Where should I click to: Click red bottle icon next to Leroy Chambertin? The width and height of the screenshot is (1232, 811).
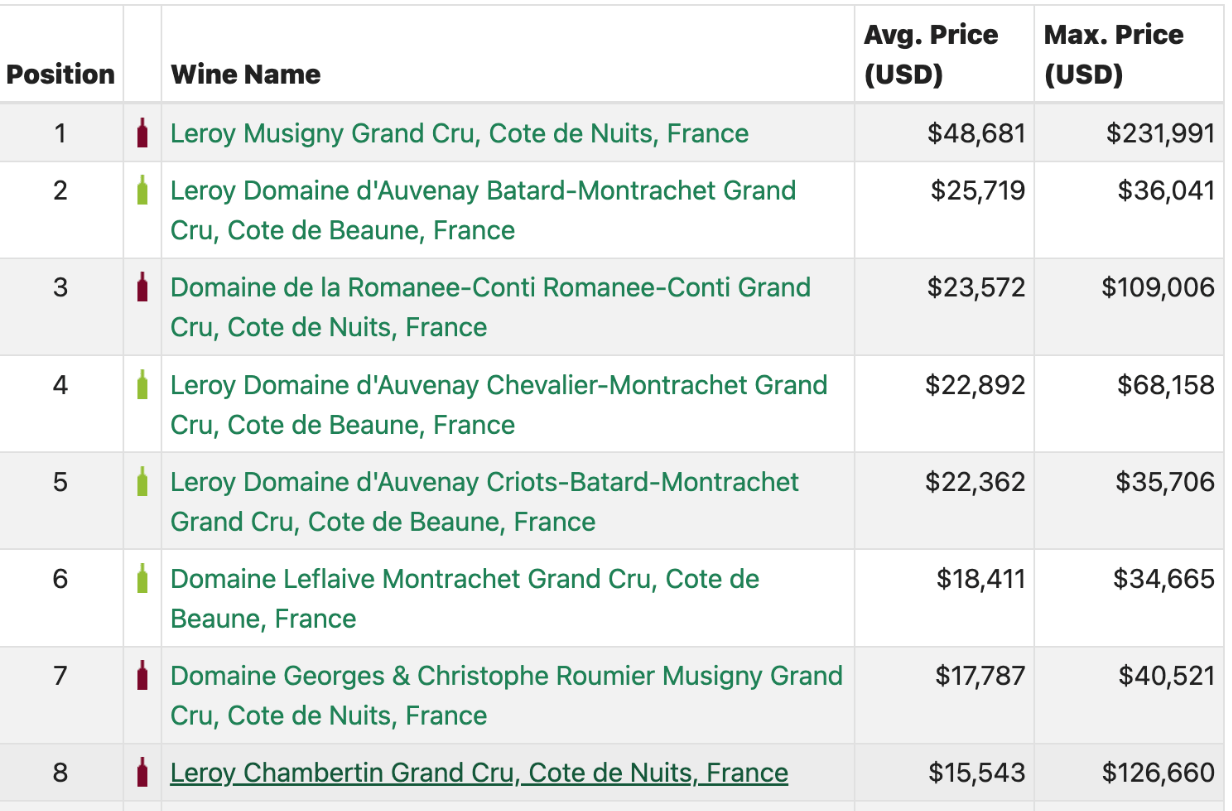[142, 773]
